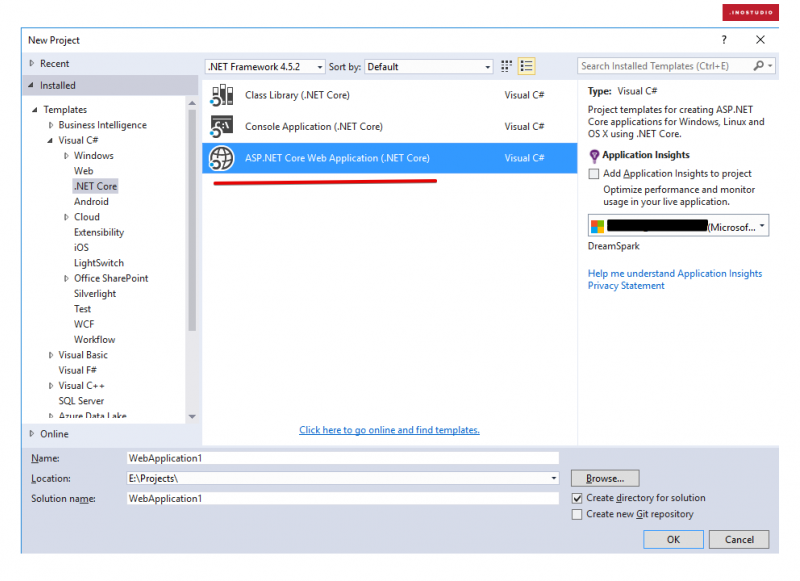Click the Application Insights lightbulb icon
800x581 pixels.
594,156
